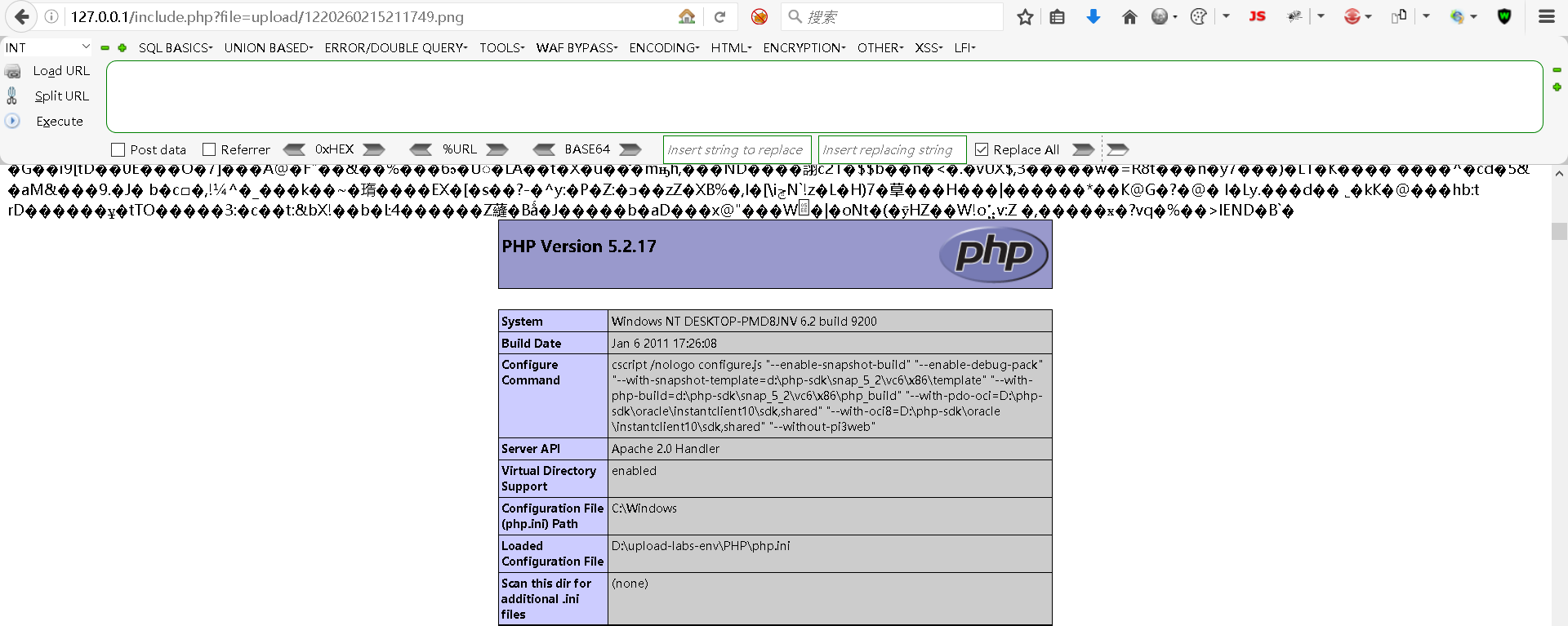Open the INT type dropdown

[47, 48]
